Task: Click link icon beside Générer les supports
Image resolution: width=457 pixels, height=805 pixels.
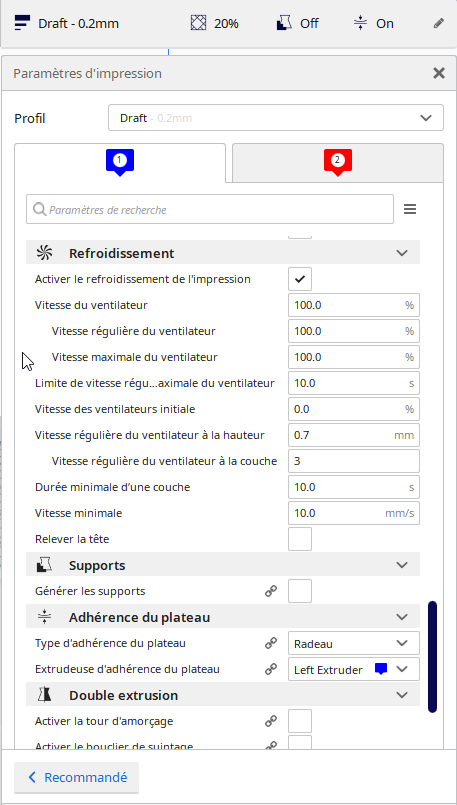Action: (271, 591)
